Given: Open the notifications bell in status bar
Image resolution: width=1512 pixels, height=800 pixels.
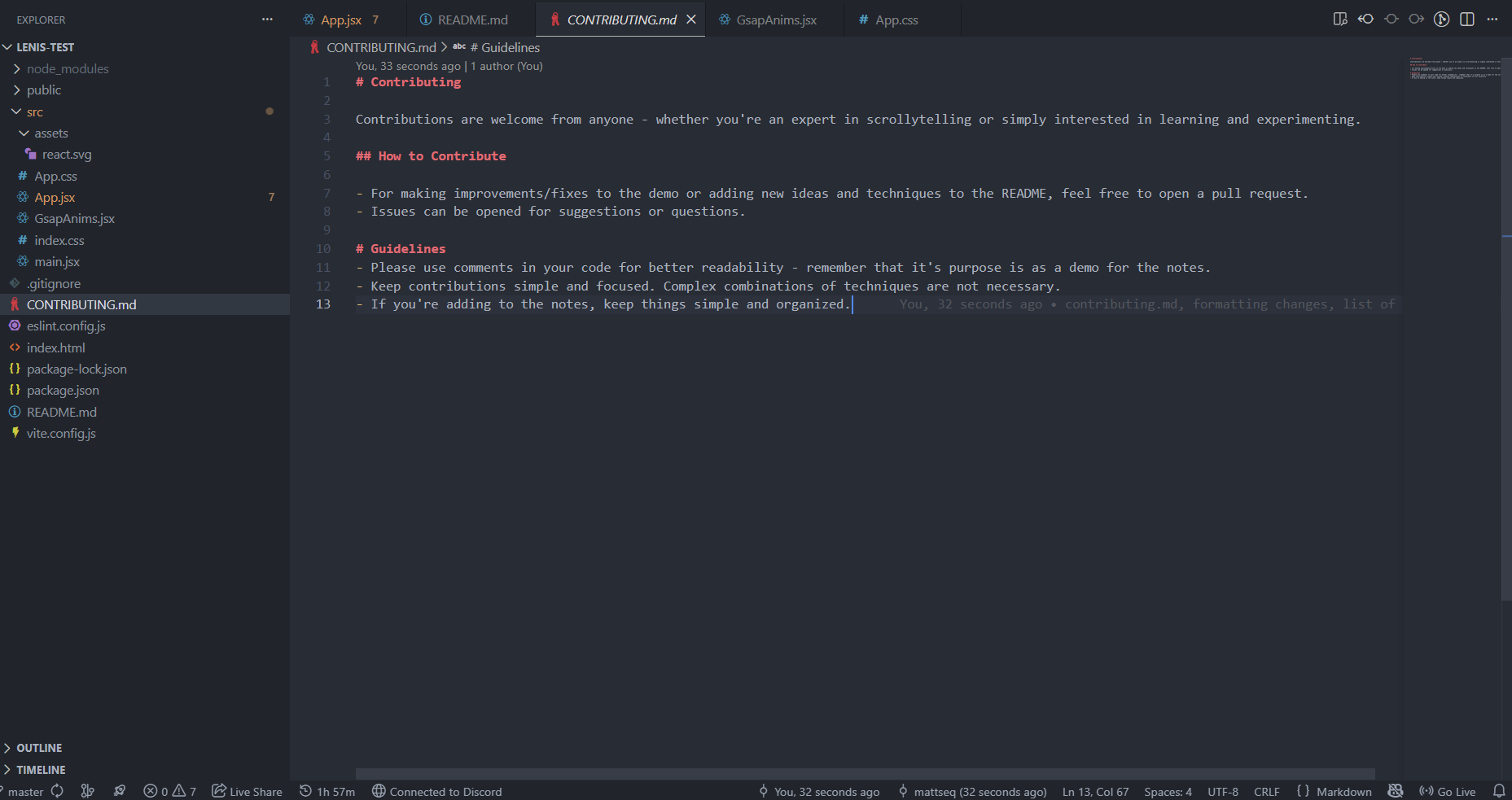Looking at the screenshot, I should [x=1499, y=791].
